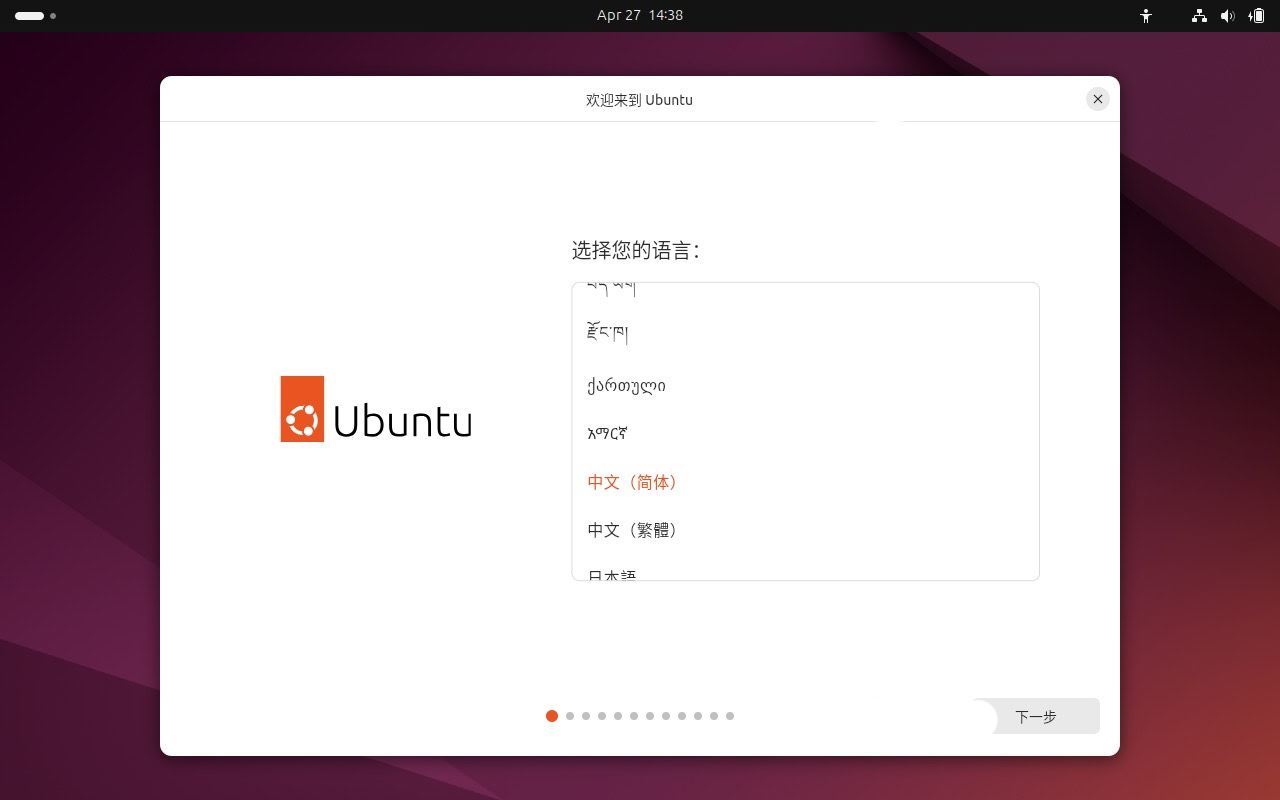Jump to the last page indicator dot
Screen dimensions: 1280x800
pyautogui.click(x=730, y=716)
